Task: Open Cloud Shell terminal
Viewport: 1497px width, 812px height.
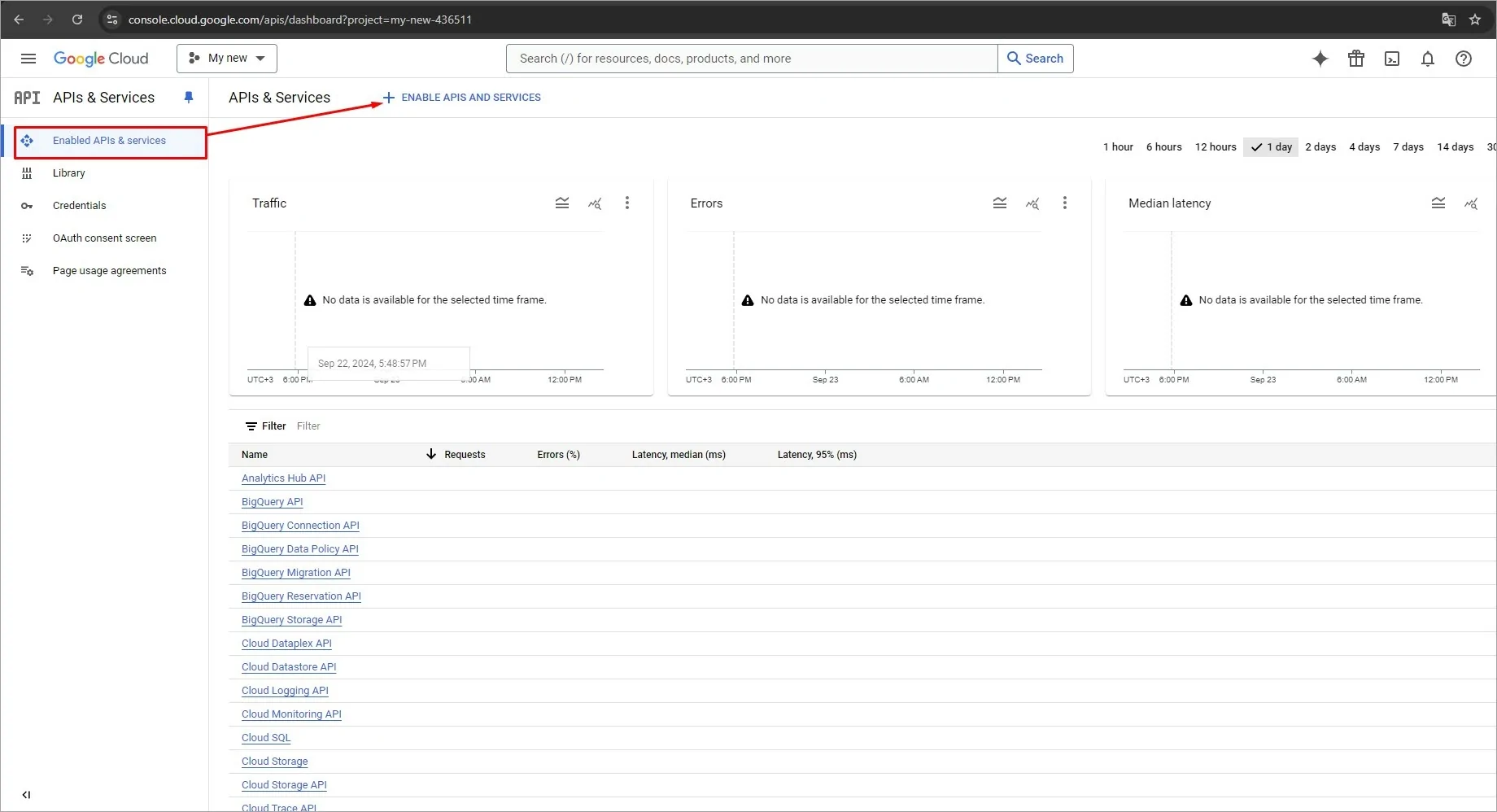Action: 1392,58
